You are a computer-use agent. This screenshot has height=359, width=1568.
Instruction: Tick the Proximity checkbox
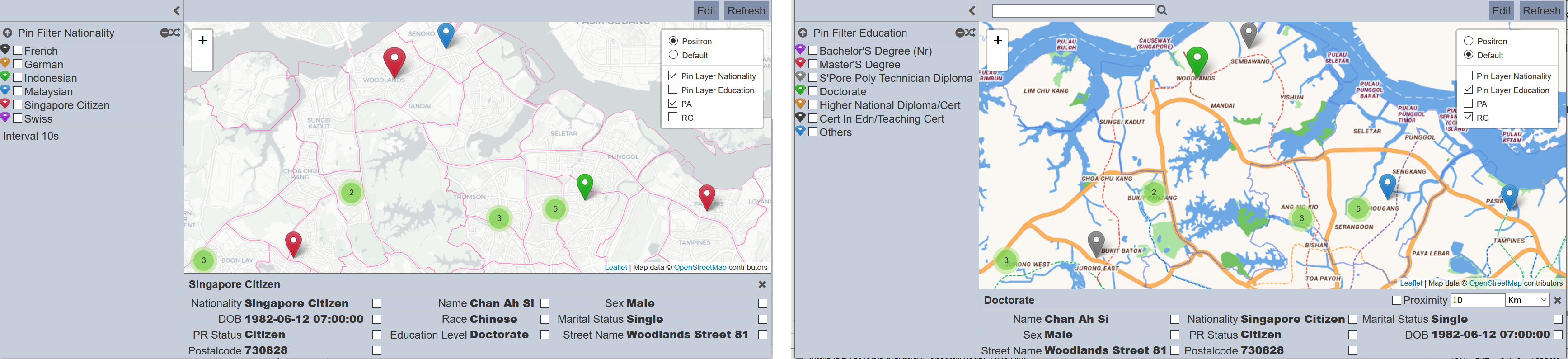point(1396,301)
